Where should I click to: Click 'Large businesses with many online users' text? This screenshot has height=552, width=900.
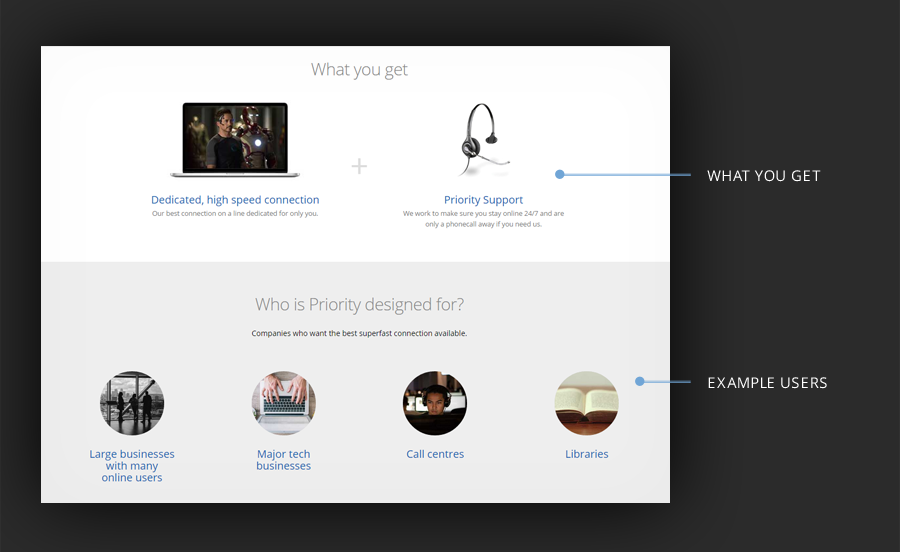click(x=132, y=466)
